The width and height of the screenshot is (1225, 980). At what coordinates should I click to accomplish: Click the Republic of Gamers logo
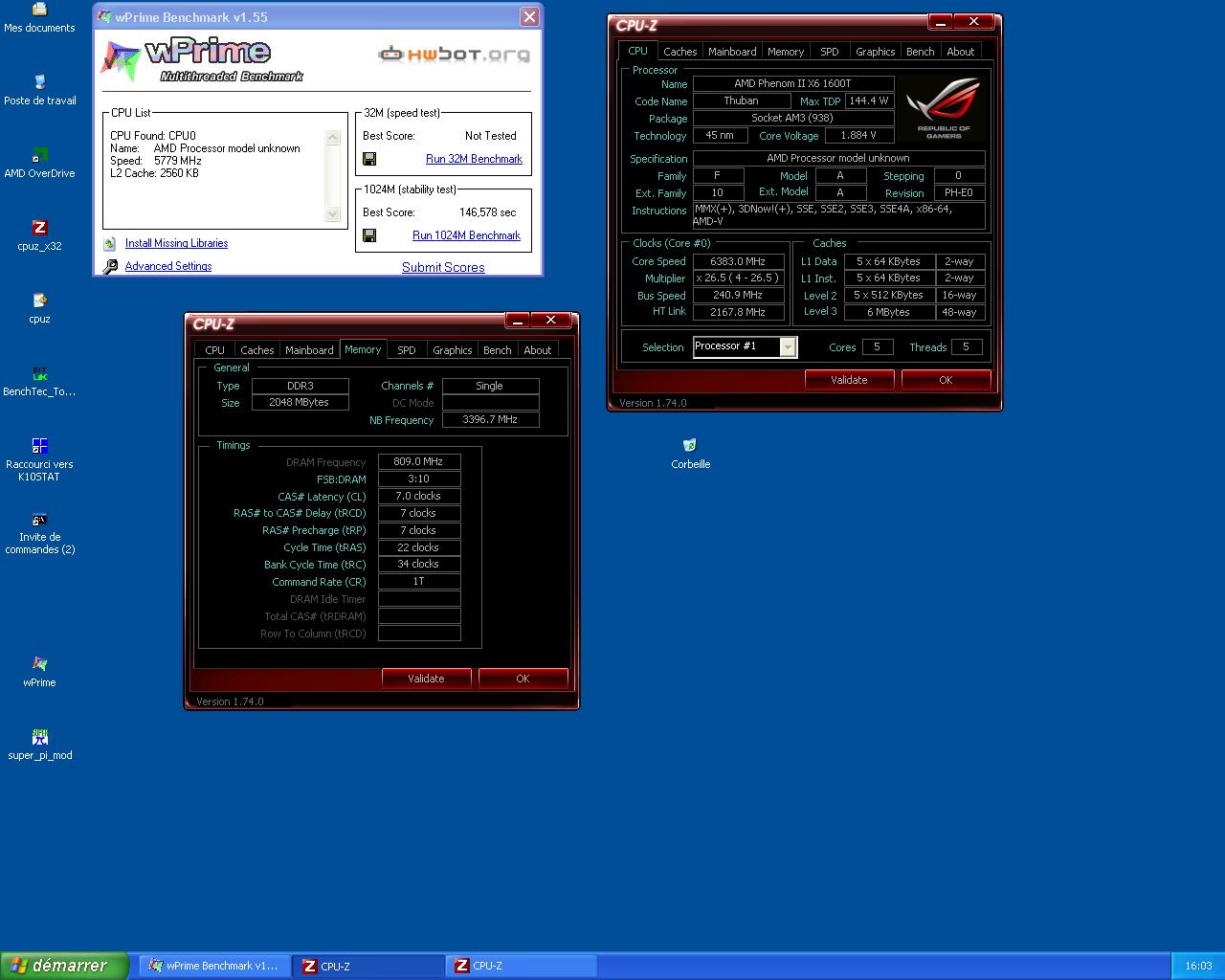point(943,109)
